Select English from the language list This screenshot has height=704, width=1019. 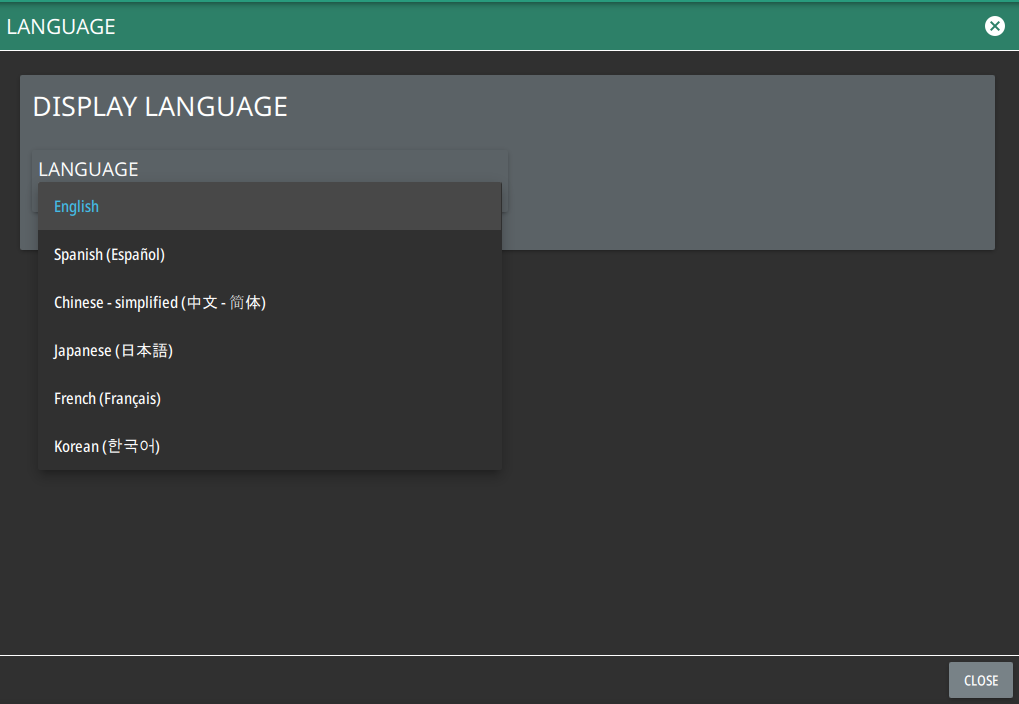tap(77, 207)
